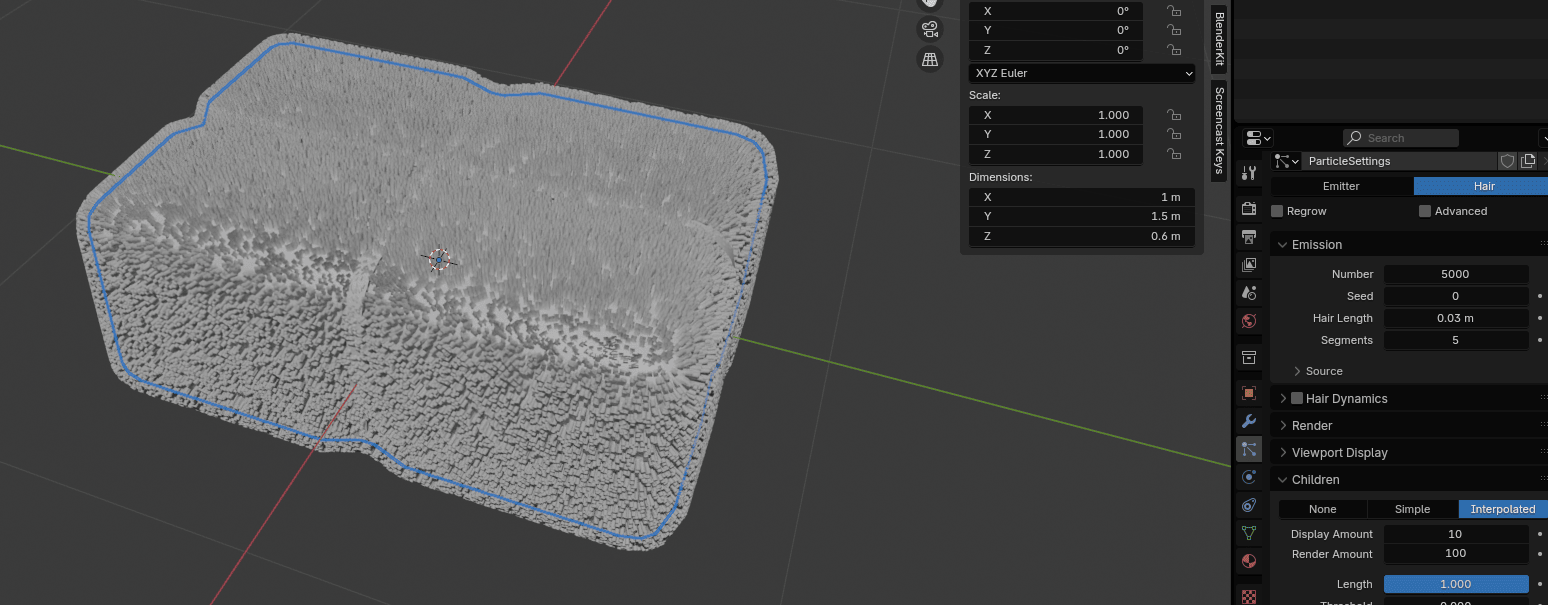Viewport: 1548px width, 605px height.
Task: Enable the Advanced checkbox
Action: (x=1425, y=211)
